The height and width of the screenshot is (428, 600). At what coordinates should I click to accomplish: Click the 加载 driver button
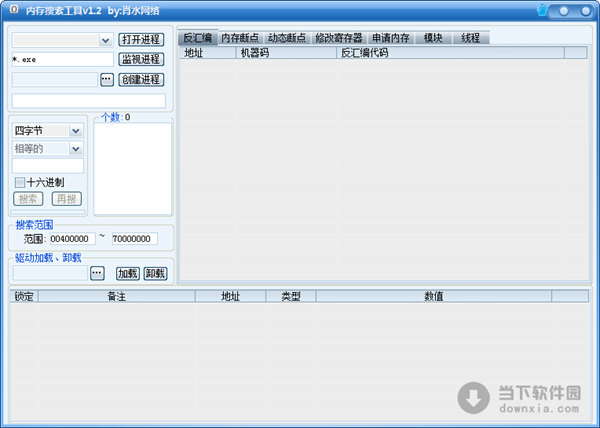[127, 273]
